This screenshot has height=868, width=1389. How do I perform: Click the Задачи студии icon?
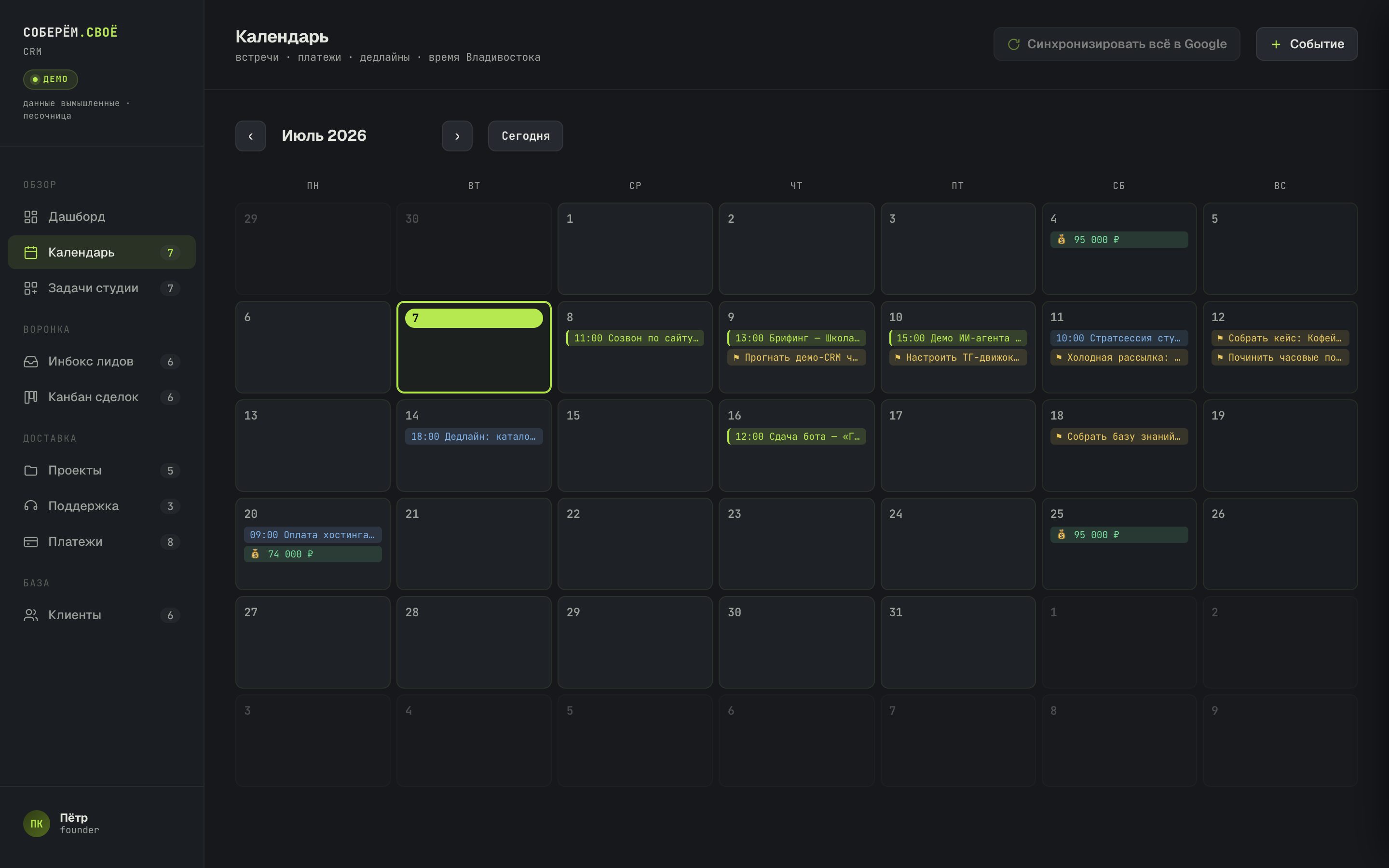(x=30, y=288)
